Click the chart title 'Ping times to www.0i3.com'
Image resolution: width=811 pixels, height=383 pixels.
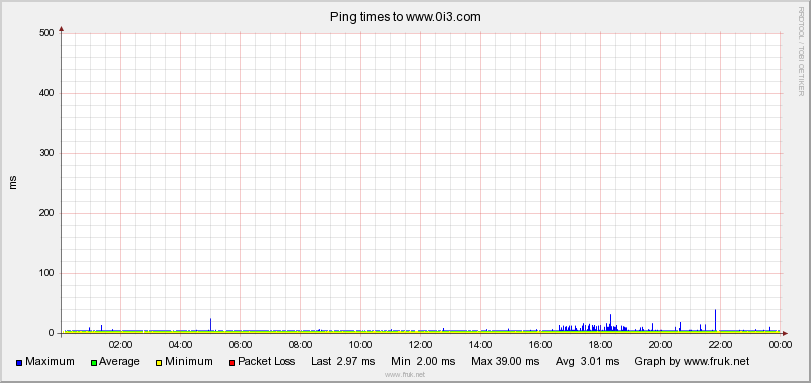click(405, 17)
